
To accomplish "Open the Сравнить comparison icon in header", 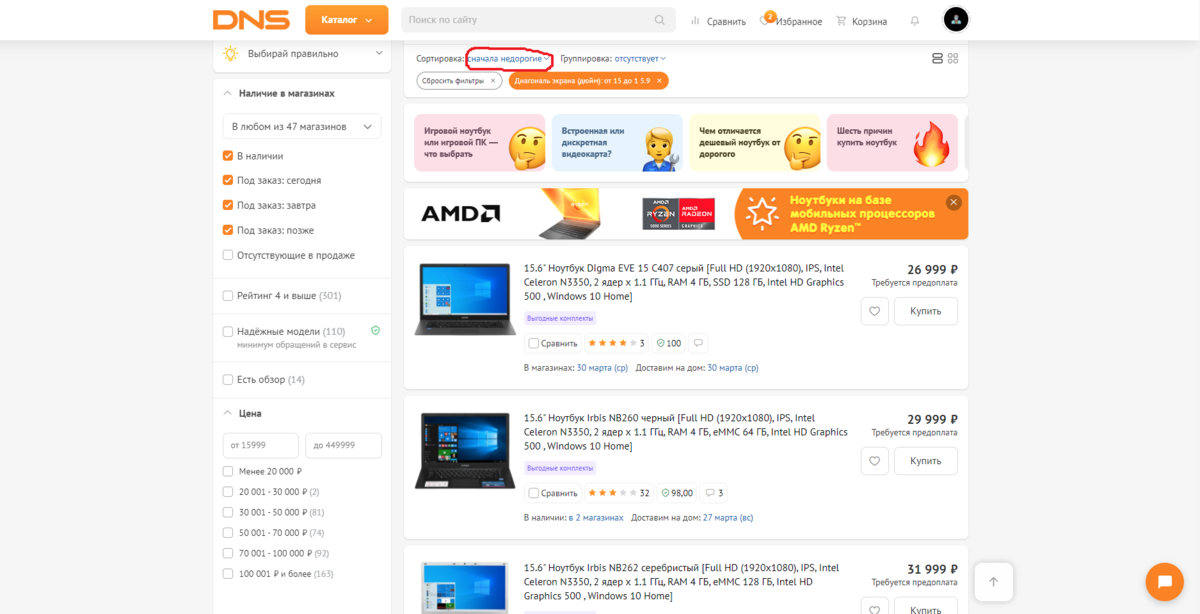I will pos(718,21).
